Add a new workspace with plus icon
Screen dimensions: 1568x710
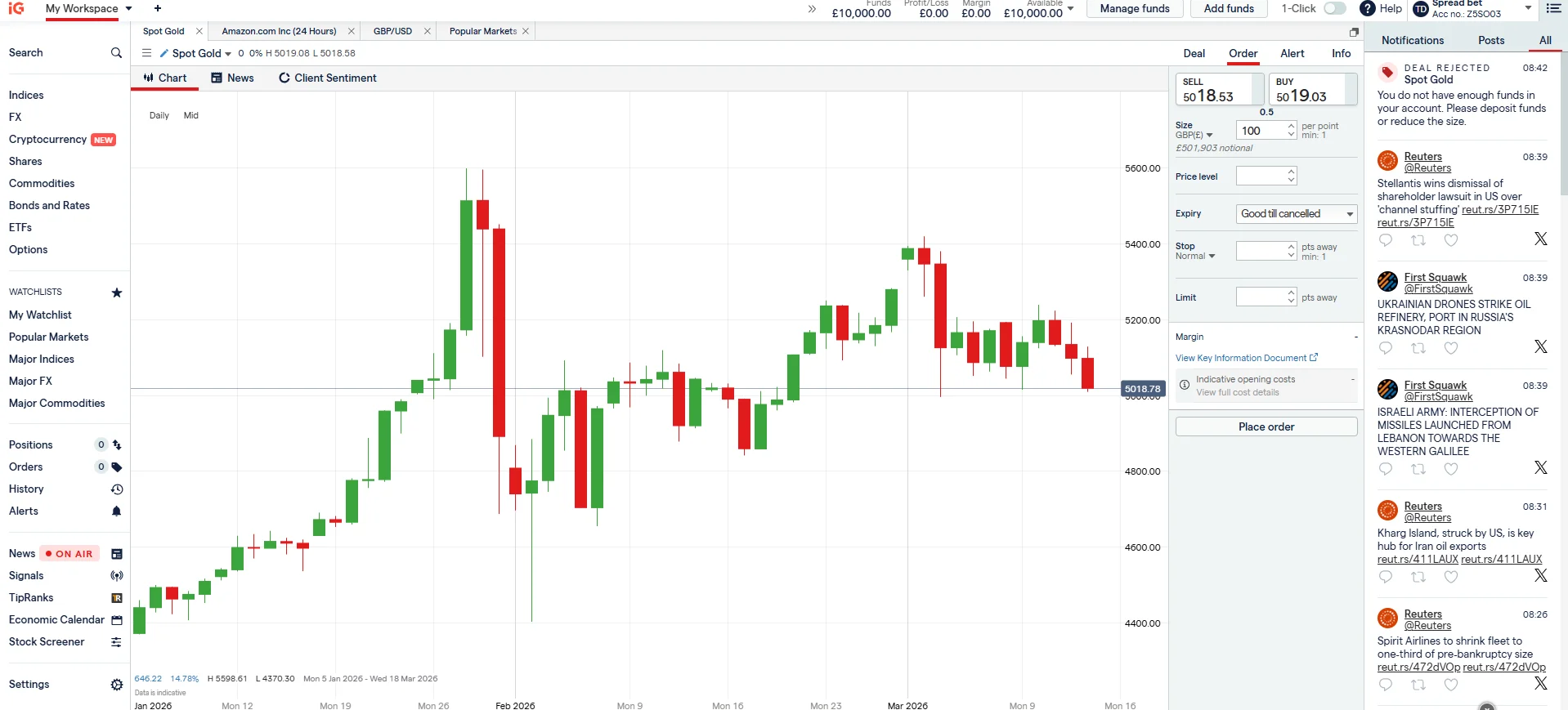[158, 8]
